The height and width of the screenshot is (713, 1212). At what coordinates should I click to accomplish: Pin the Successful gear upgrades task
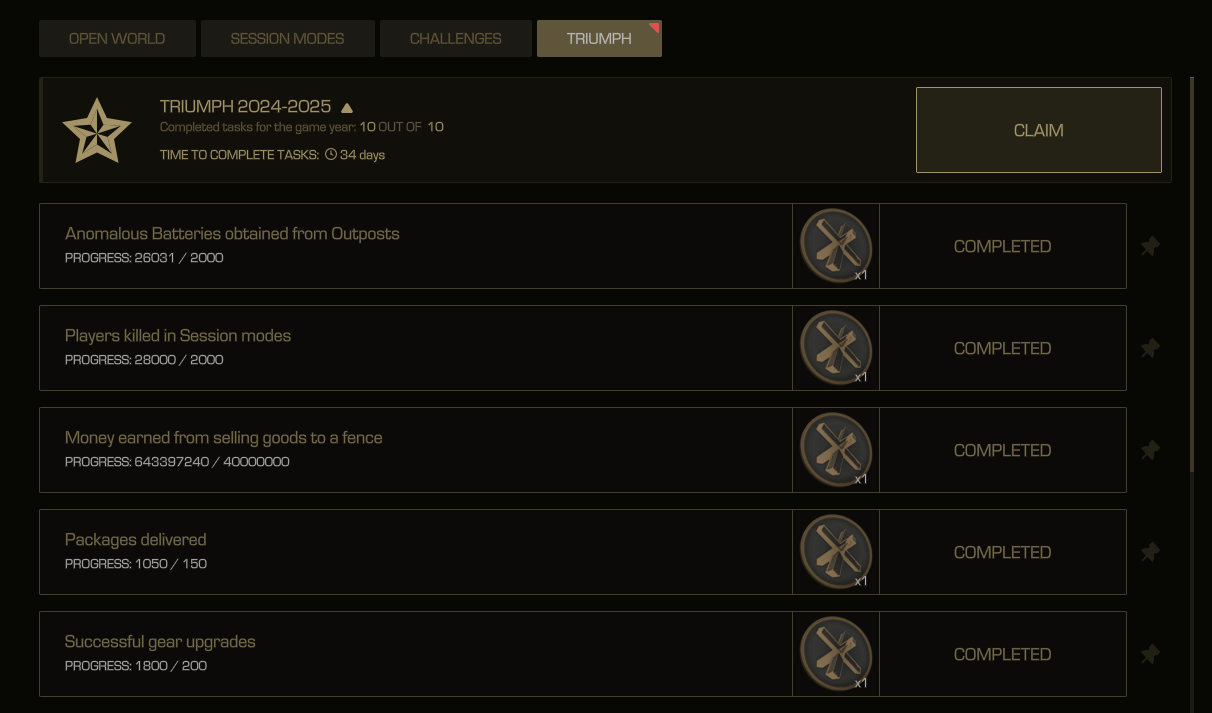(x=1150, y=654)
